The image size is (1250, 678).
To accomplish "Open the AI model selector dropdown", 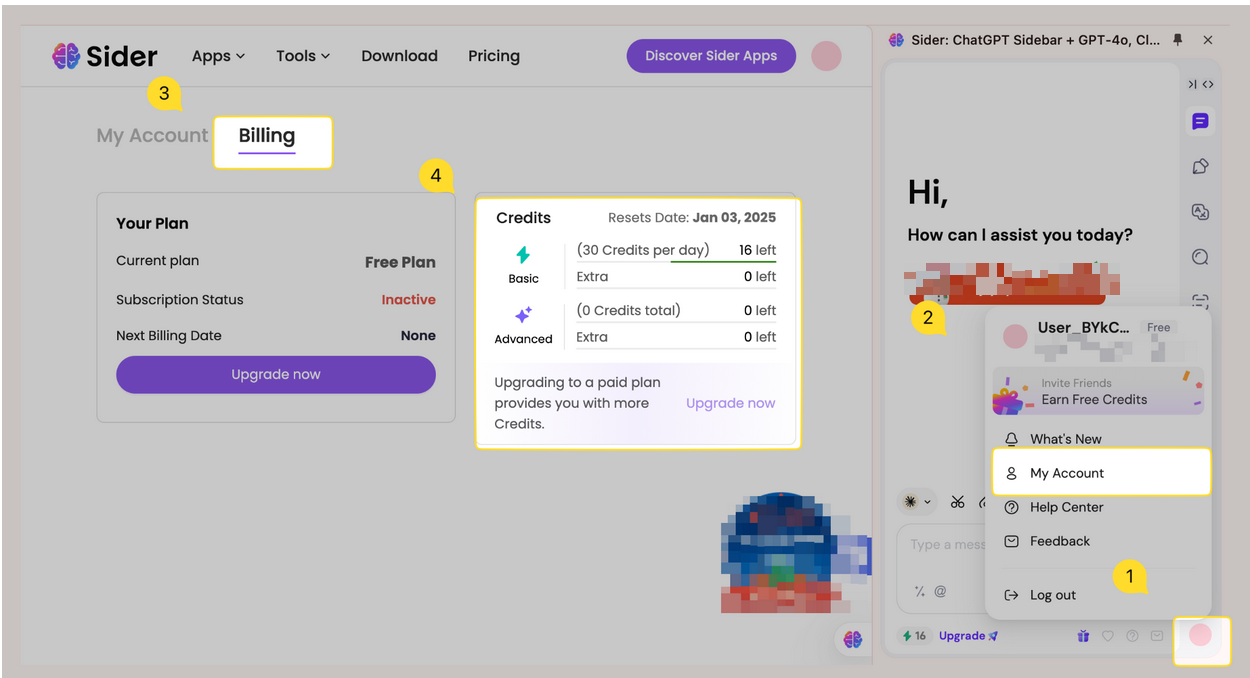I will click(917, 502).
